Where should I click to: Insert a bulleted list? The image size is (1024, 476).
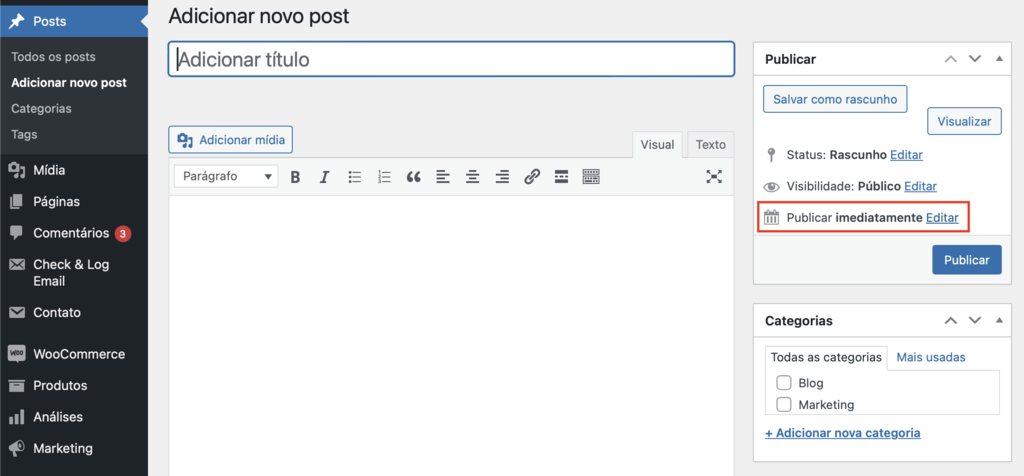pos(355,176)
